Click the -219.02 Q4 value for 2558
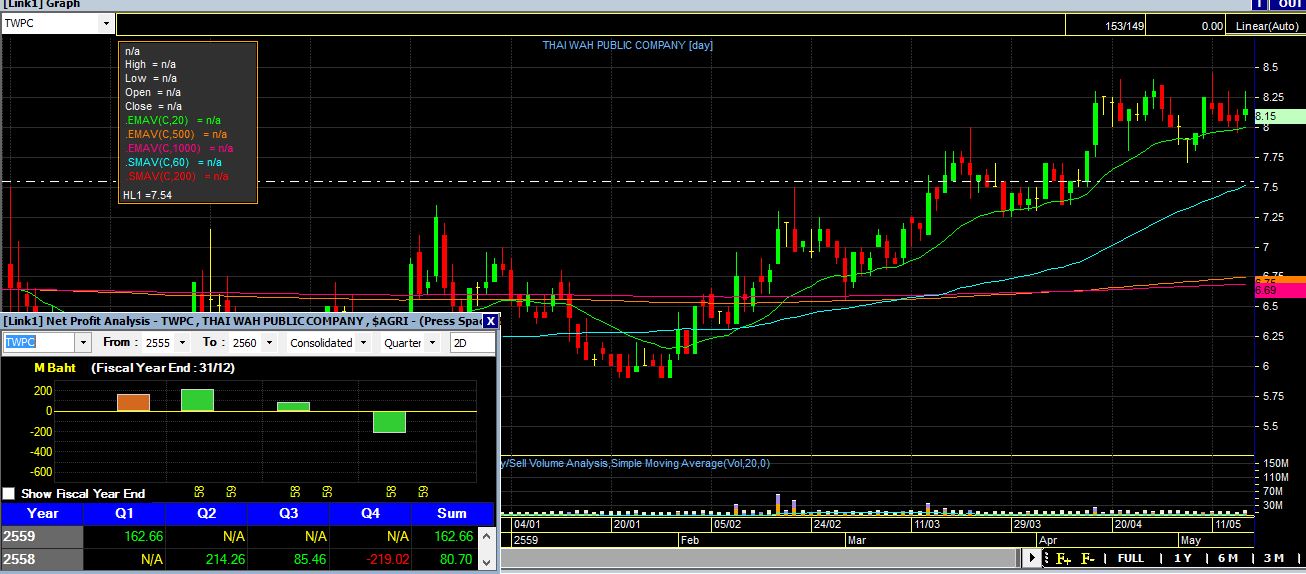Screen dimensions: 1306x574 [387, 559]
